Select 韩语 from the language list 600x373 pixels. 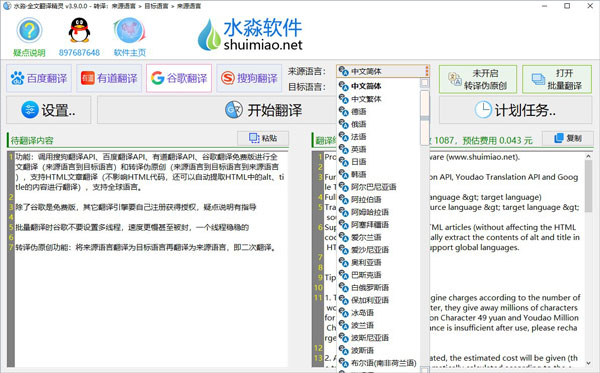[378, 174]
